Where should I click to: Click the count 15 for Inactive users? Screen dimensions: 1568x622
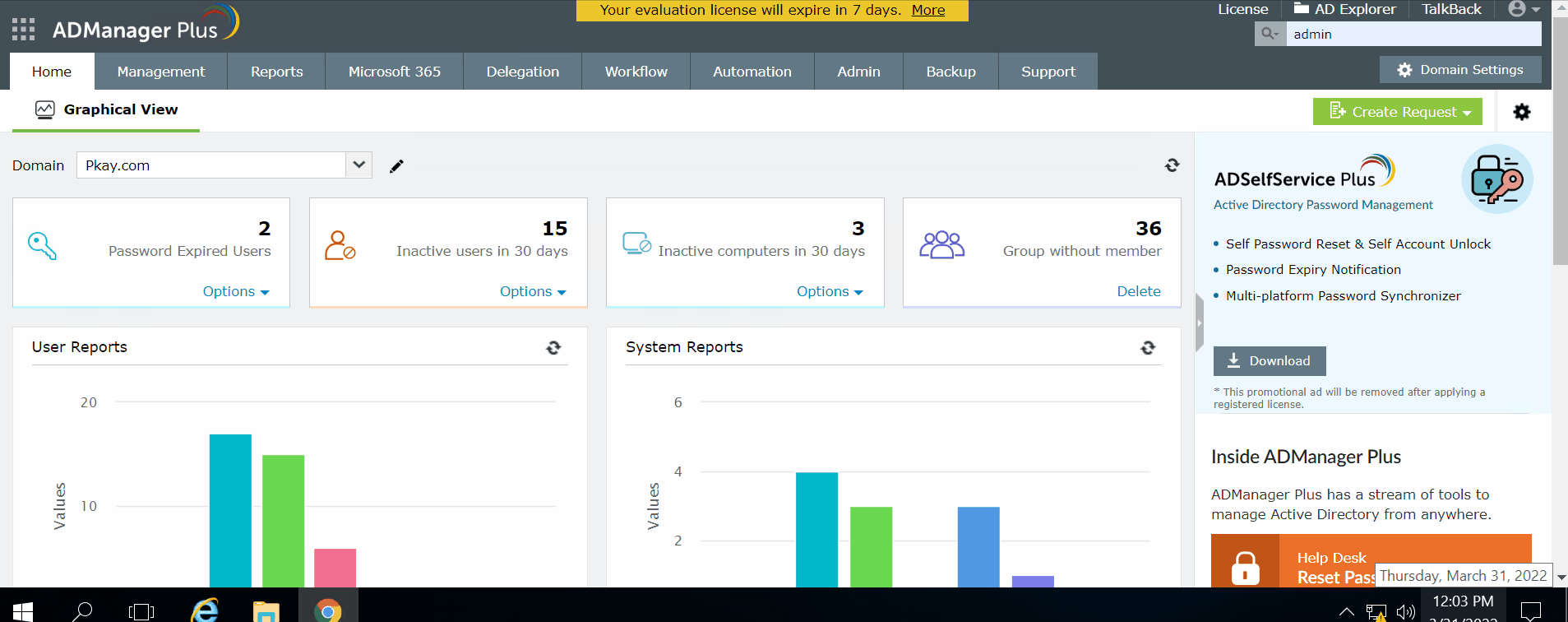pyautogui.click(x=555, y=229)
